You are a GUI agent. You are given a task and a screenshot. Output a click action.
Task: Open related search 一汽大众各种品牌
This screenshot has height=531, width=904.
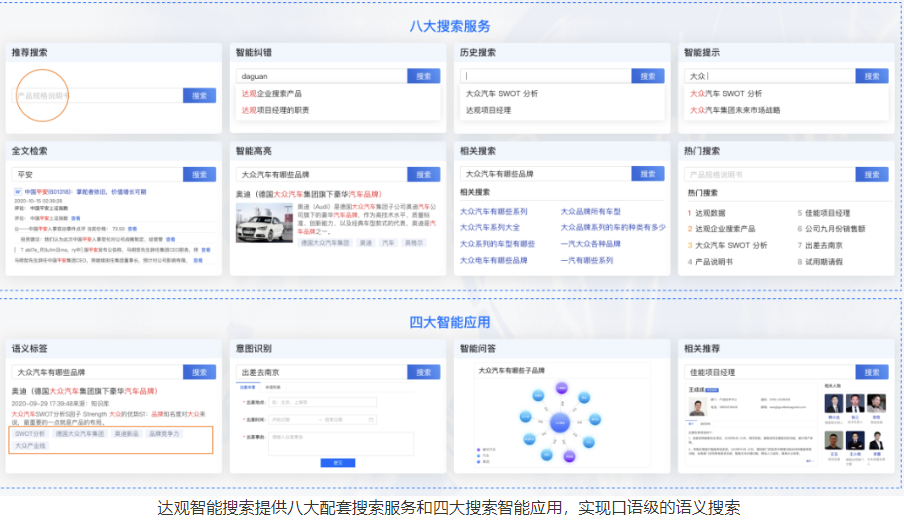(590, 244)
